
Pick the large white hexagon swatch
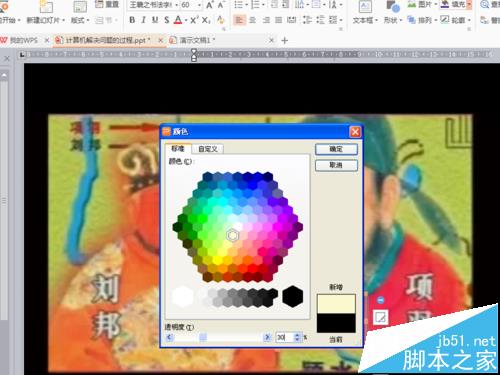click(183, 296)
